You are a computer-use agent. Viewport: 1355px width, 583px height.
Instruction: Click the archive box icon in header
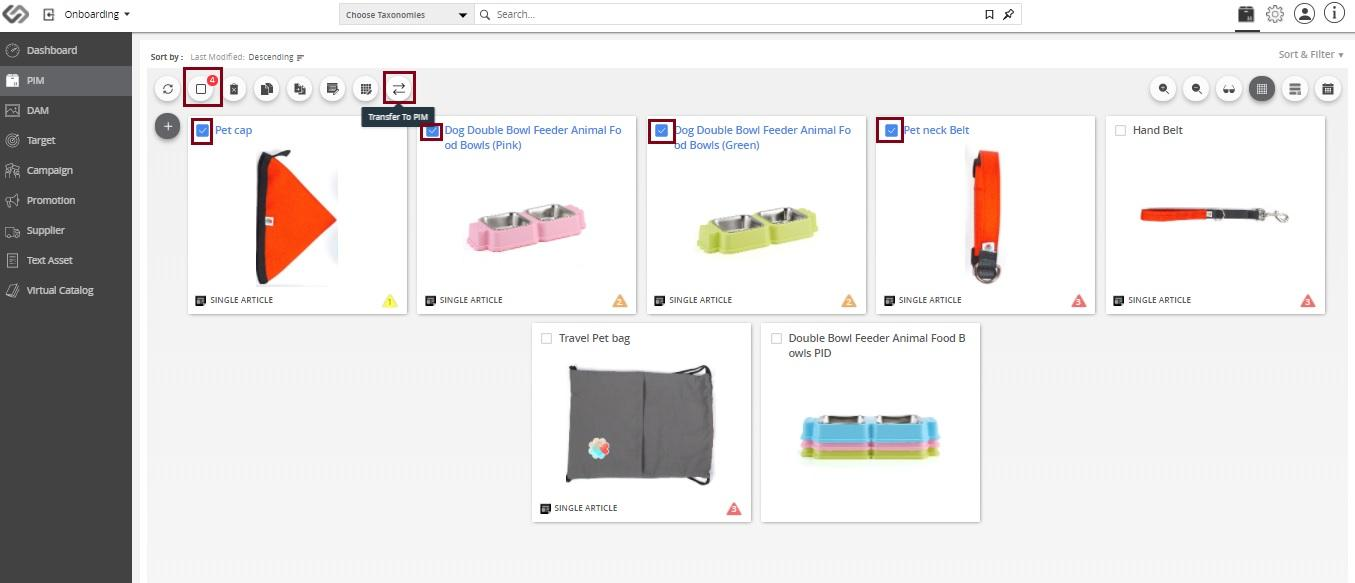tap(1246, 14)
